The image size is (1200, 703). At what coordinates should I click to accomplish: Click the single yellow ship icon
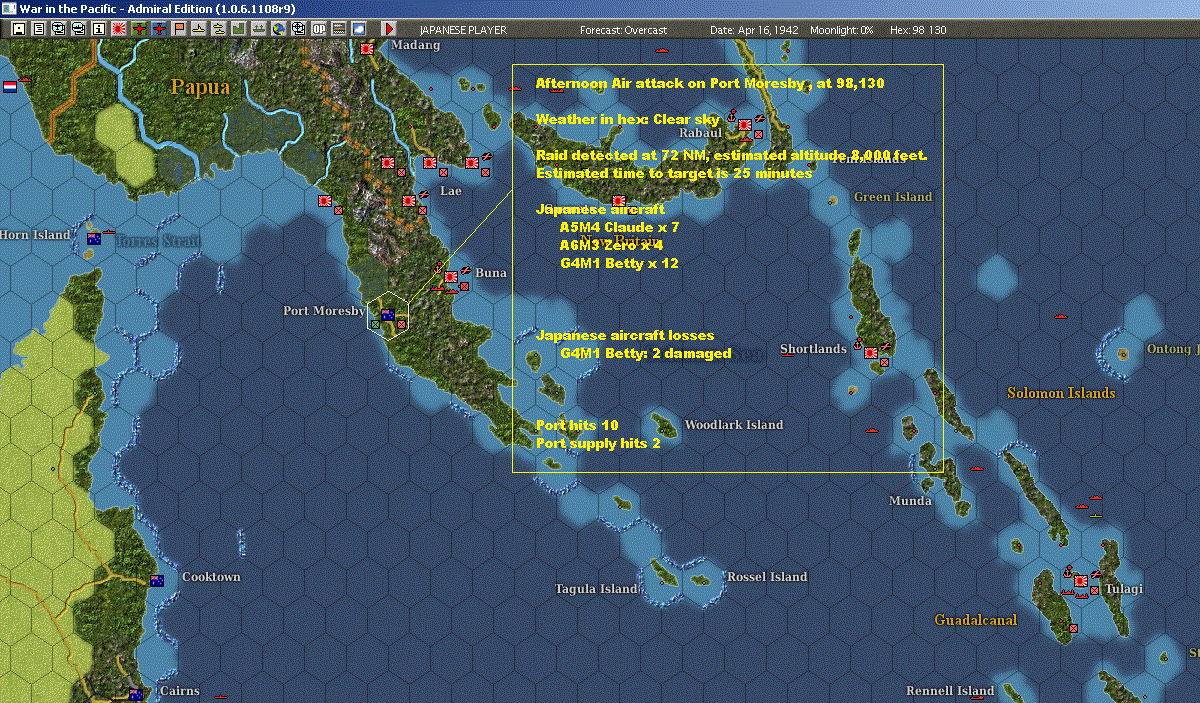point(199,29)
